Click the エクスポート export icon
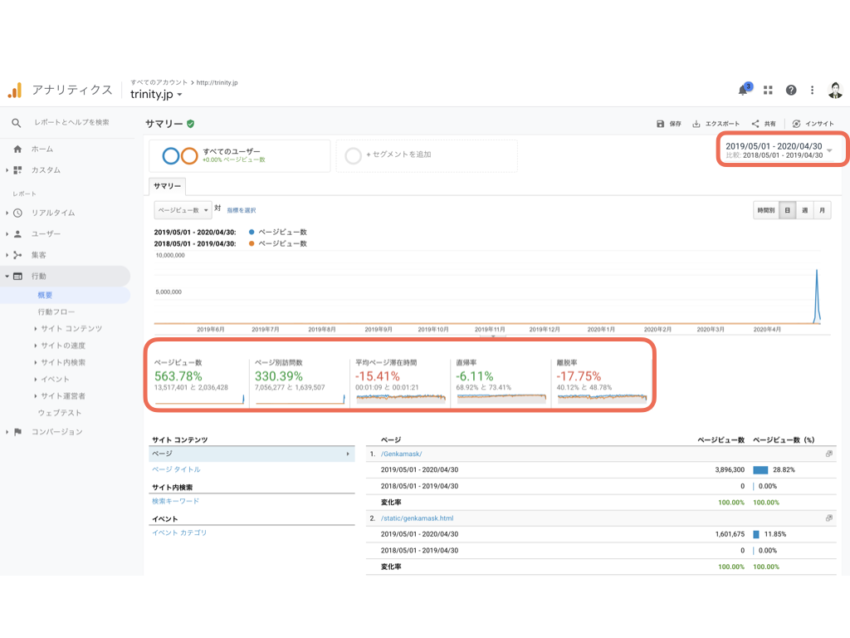The width and height of the screenshot is (850, 638). 696,124
